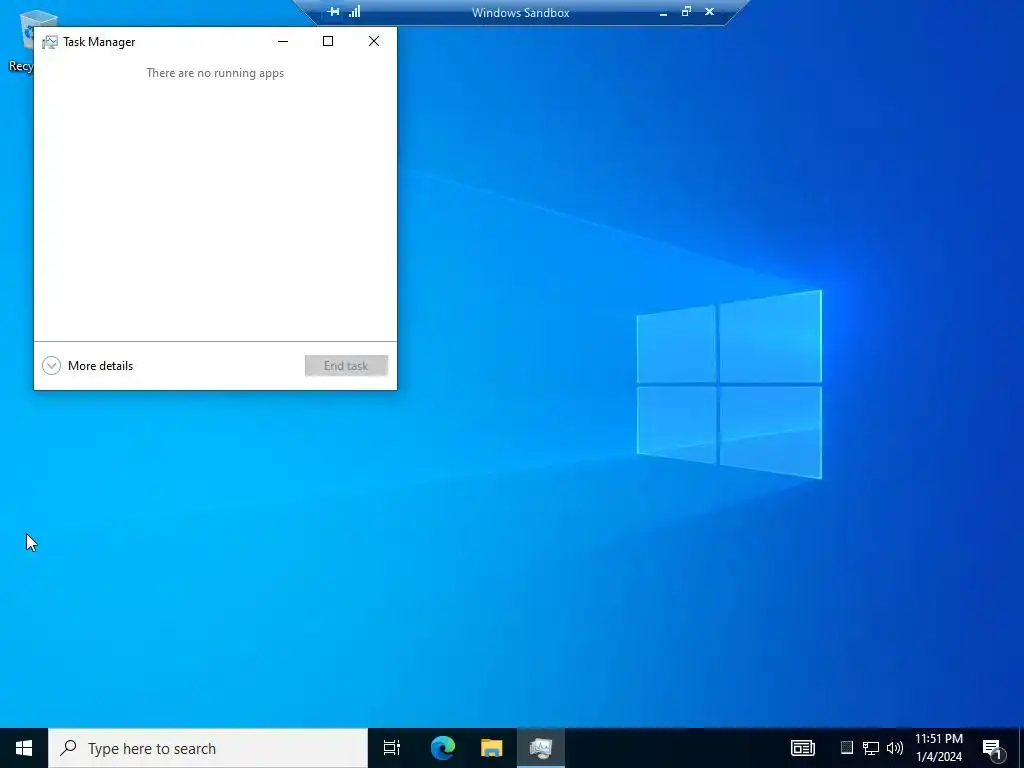Screen dimensions: 1024x768
Task: Expand Task Manager with More details
Action: pyautogui.click(x=88, y=366)
